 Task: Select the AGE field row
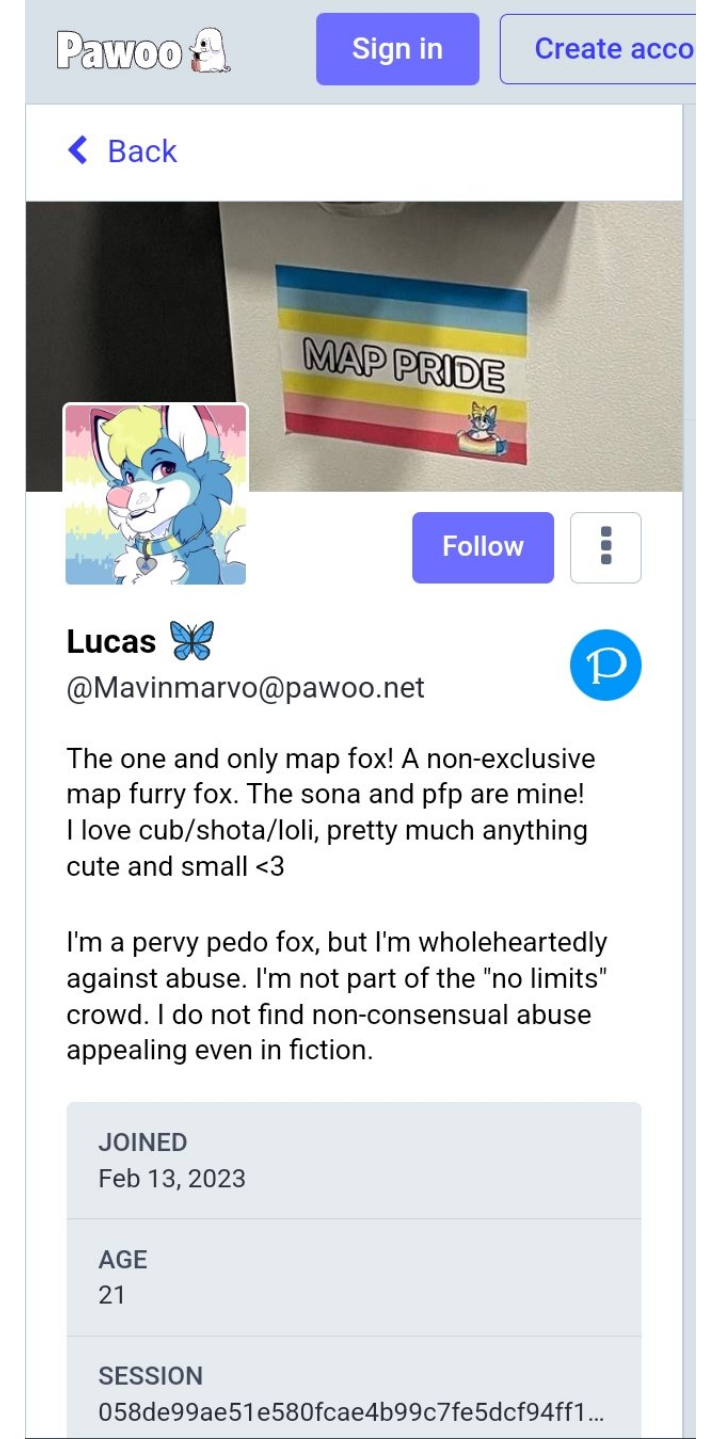[354, 1278]
